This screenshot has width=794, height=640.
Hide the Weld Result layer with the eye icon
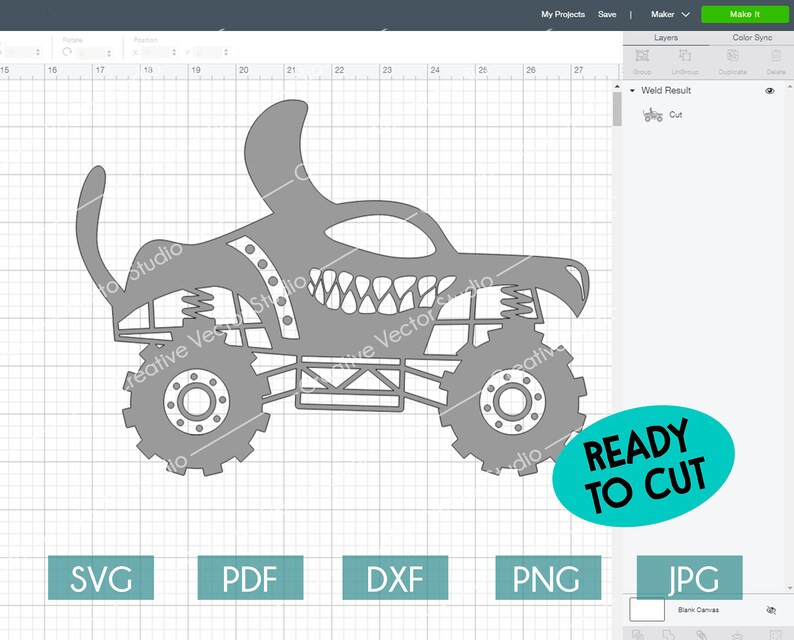tap(770, 91)
